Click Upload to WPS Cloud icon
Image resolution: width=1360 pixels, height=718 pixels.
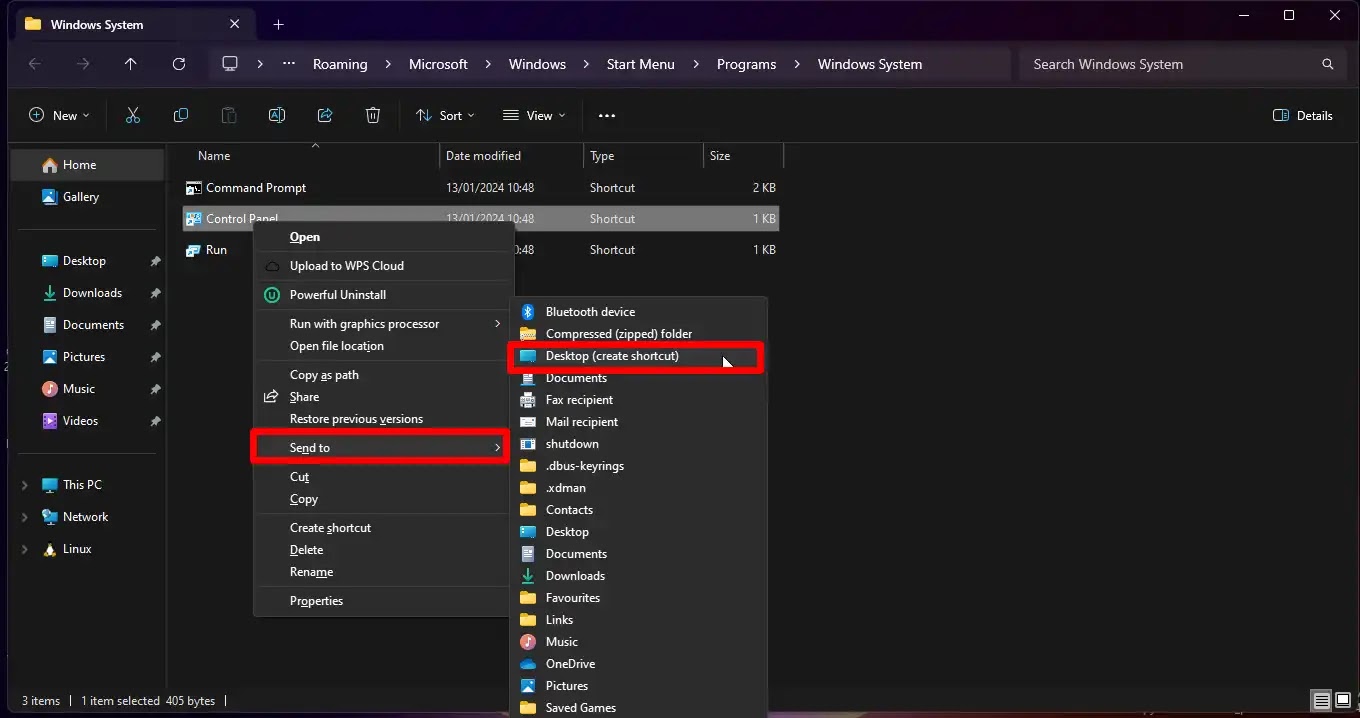tap(271, 266)
